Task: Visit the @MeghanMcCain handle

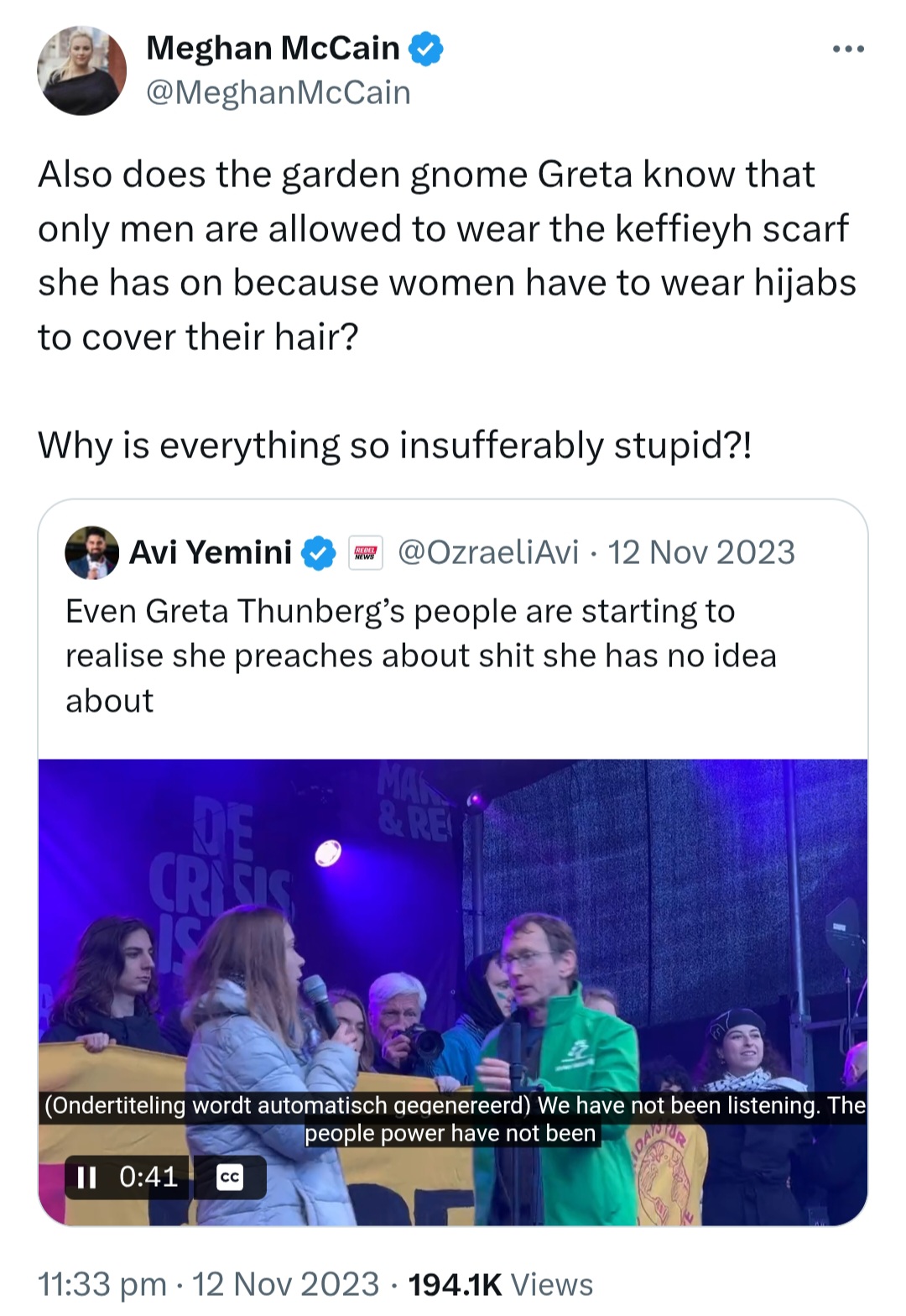Action: click(x=279, y=92)
